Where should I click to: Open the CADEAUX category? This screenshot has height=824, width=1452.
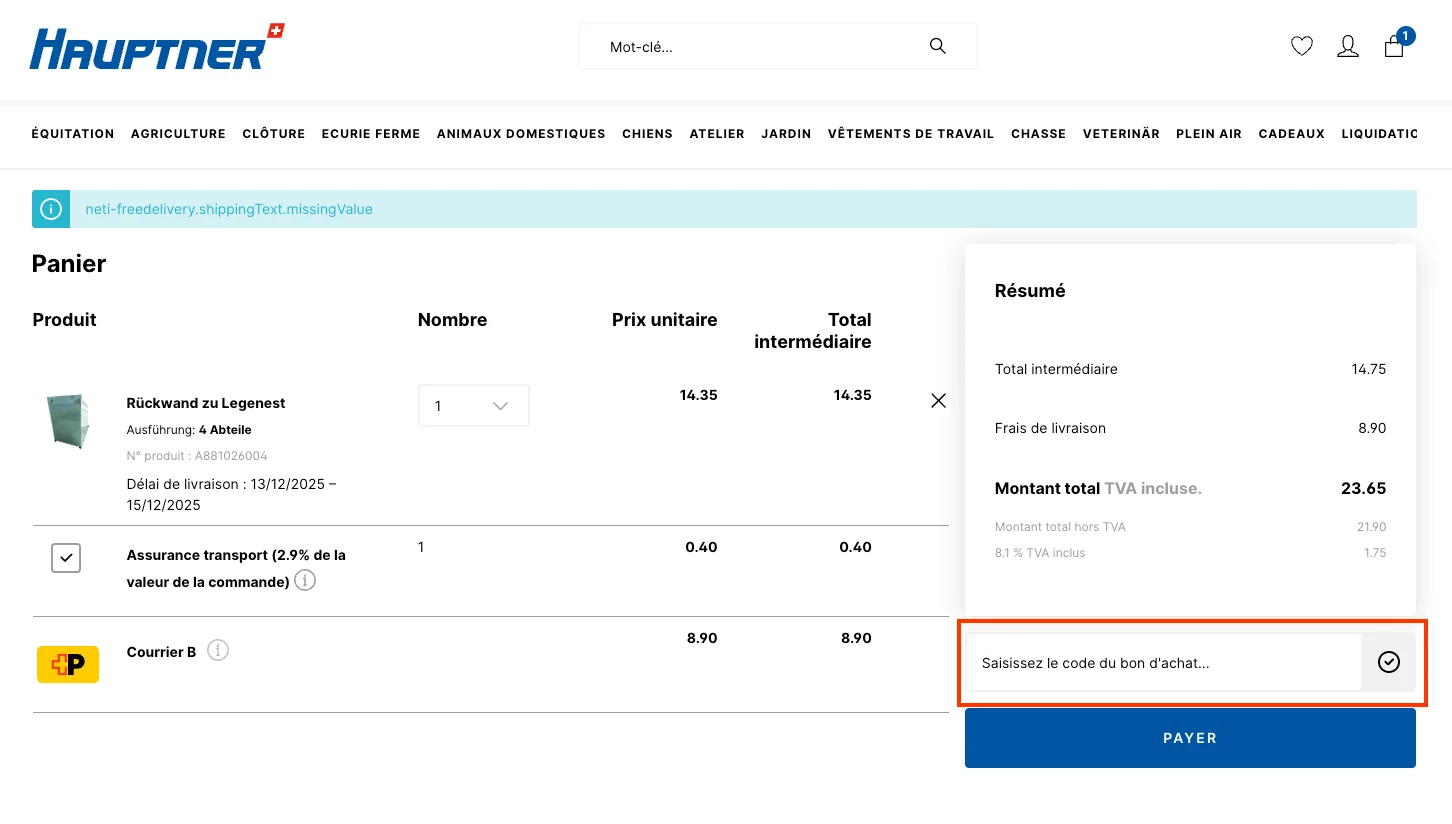(1291, 133)
